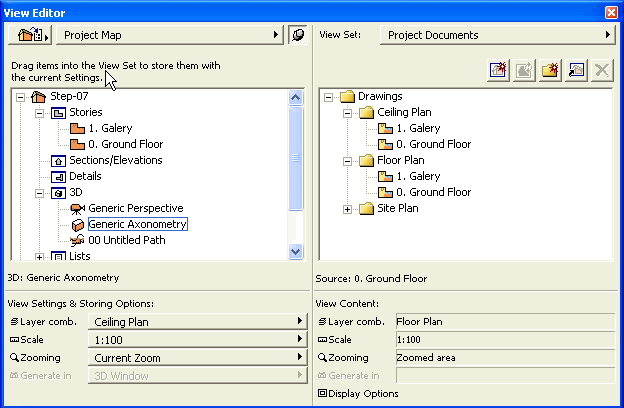
Task: Click the first view set toolbar icon
Action: pos(498,70)
